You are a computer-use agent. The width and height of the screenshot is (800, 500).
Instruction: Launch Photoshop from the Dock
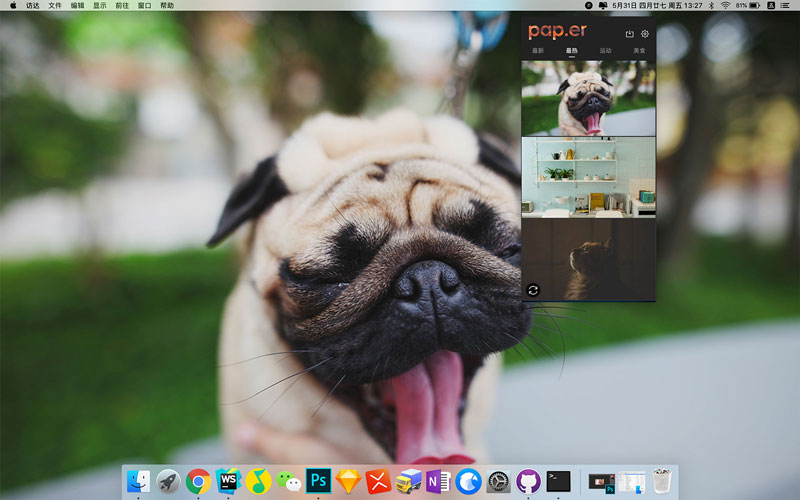(318, 481)
